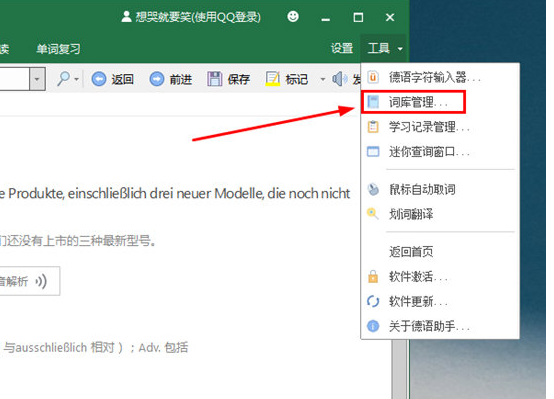Click the 标记 toolbar button
The width and height of the screenshot is (554, 399).
coord(287,79)
